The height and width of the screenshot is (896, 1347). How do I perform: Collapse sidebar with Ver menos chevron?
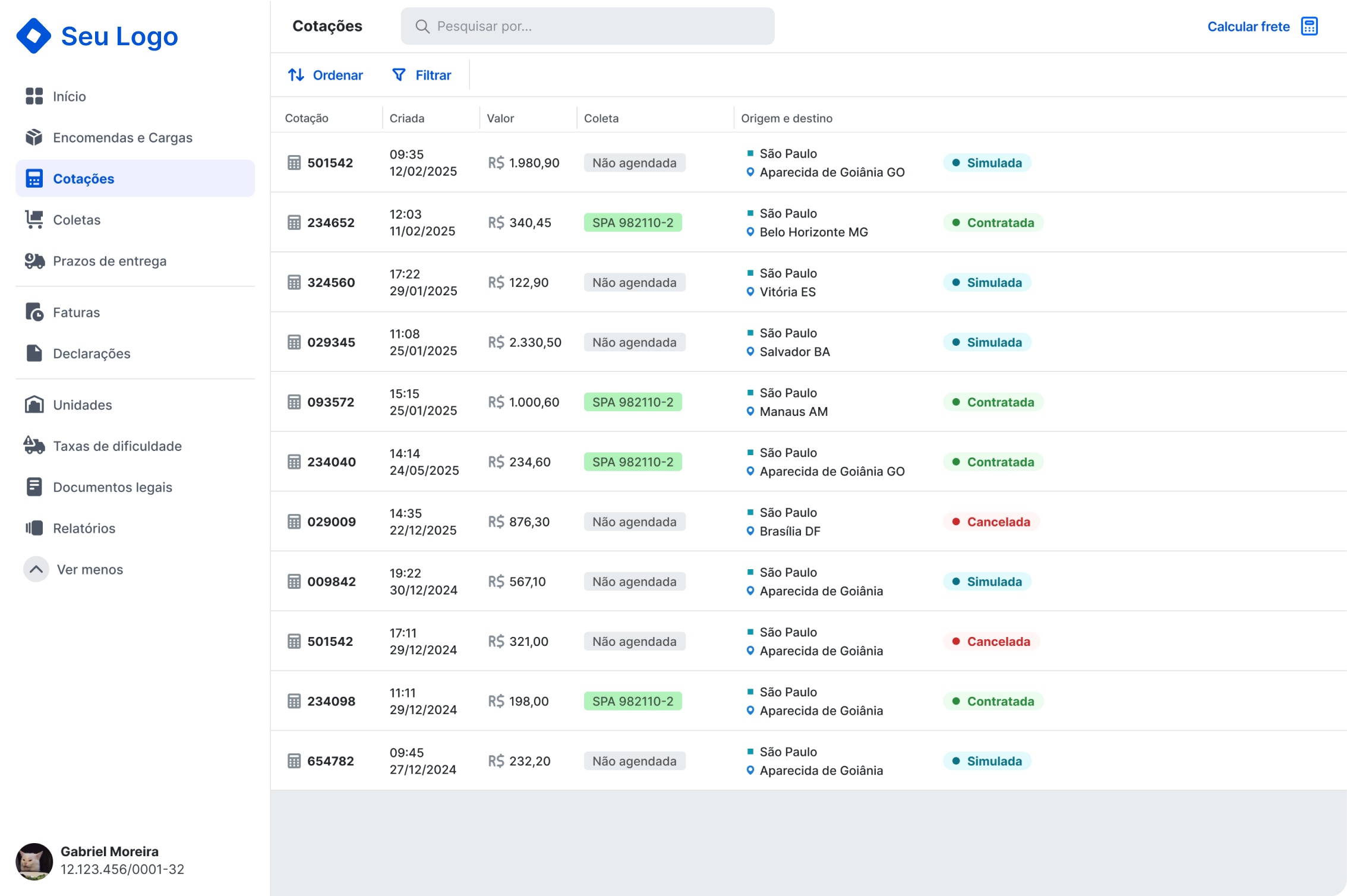pyautogui.click(x=36, y=569)
